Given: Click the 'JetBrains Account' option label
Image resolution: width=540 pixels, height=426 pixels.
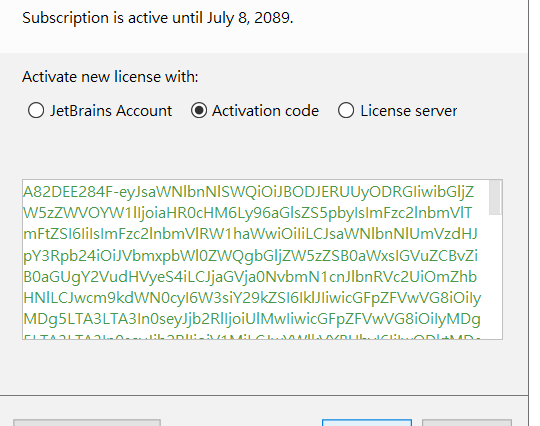Looking at the screenshot, I should point(111,111).
